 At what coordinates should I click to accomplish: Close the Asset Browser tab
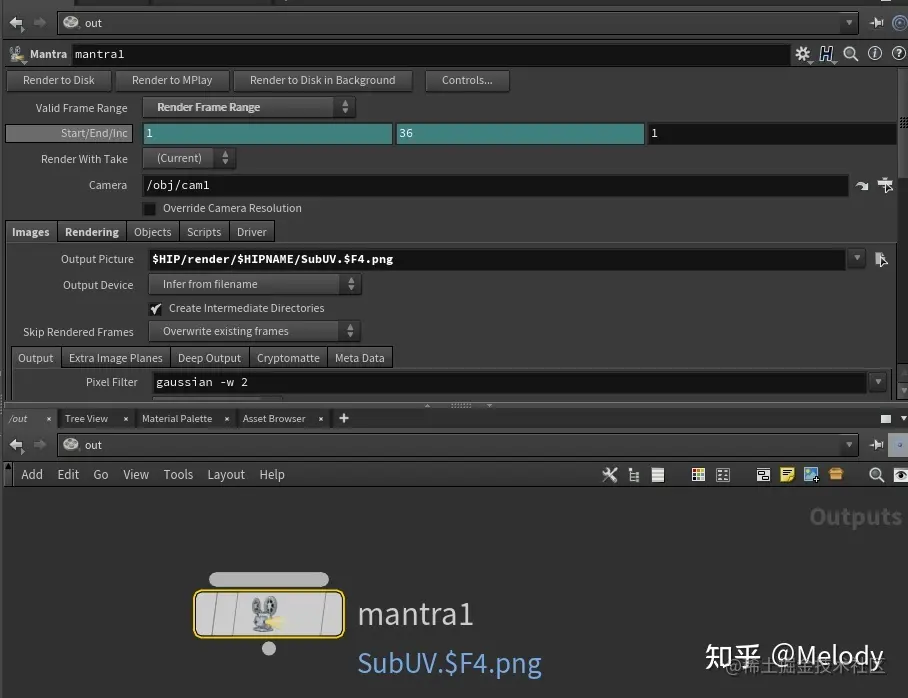point(321,419)
